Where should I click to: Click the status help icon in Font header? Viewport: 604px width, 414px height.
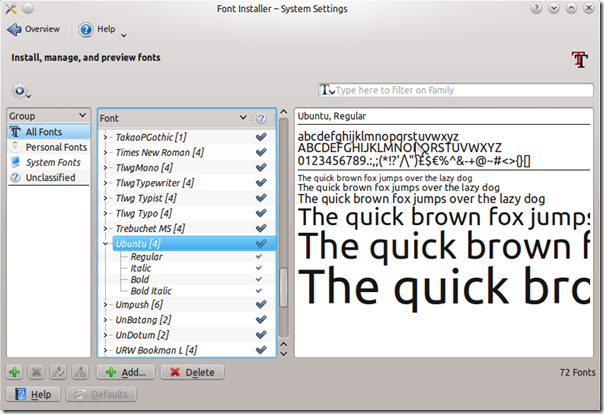(261, 117)
